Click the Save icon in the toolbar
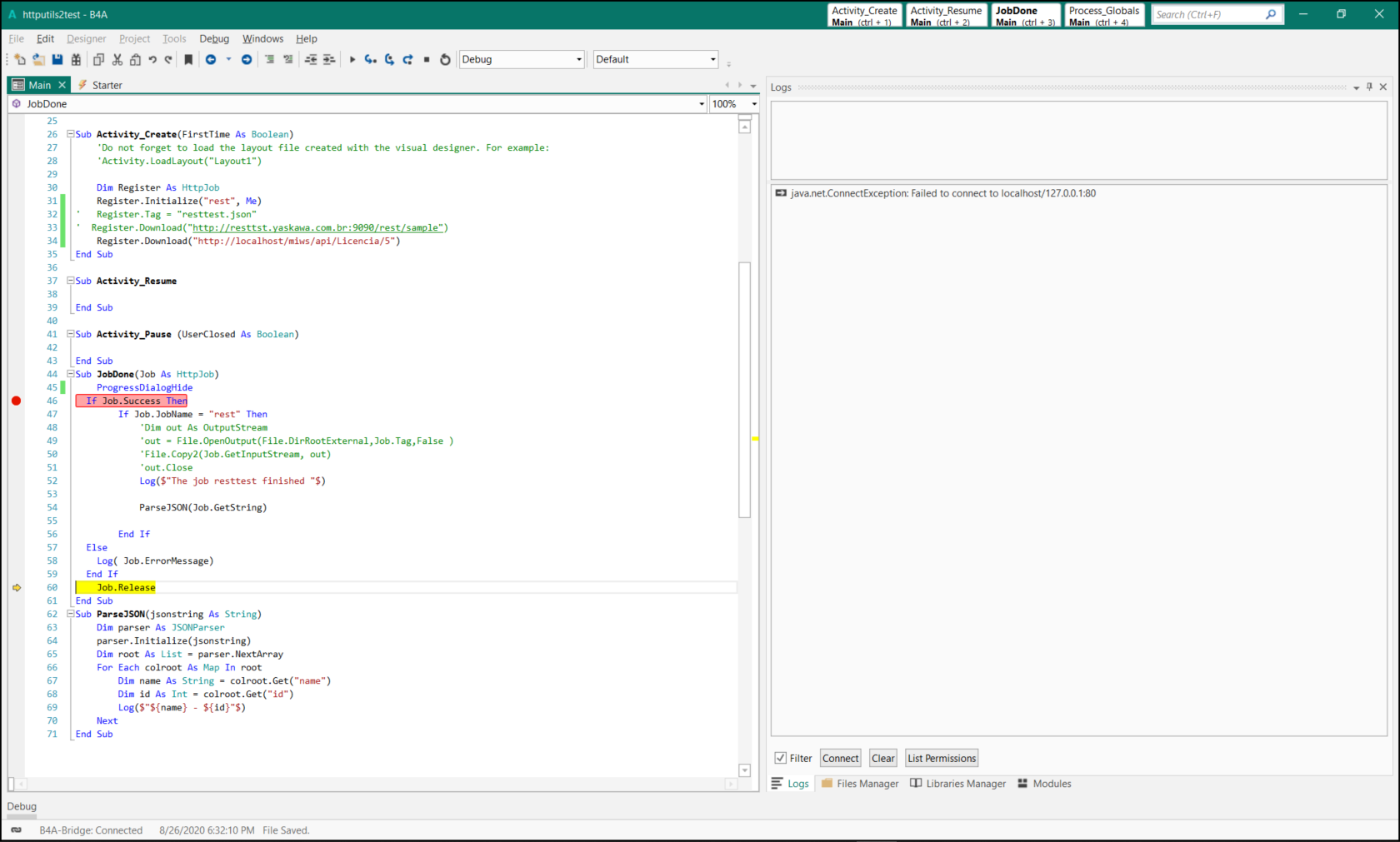 click(x=57, y=59)
